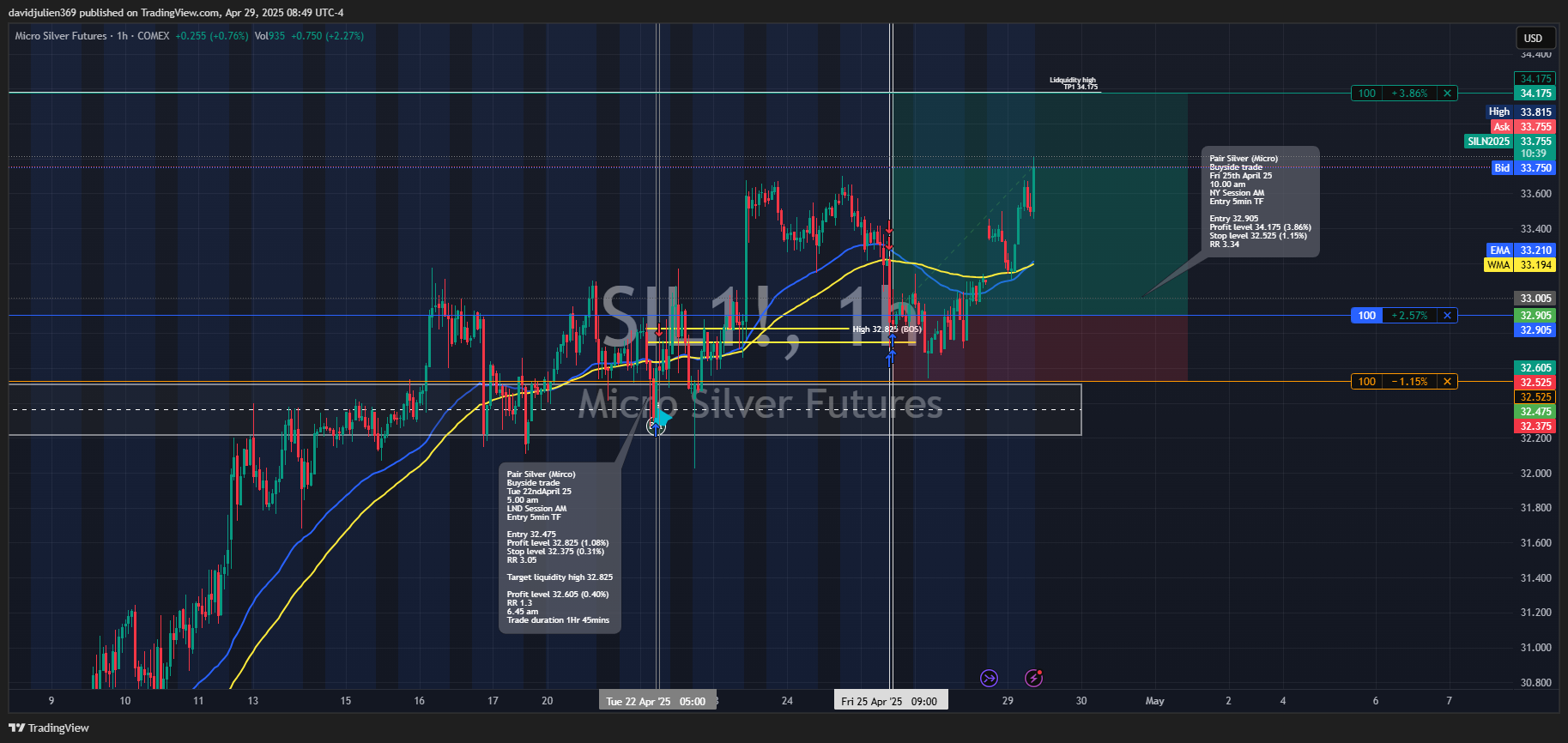Click the purple arrow event icon on time axis
The width and height of the screenshot is (1568, 743).
click(x=989, y=679)
